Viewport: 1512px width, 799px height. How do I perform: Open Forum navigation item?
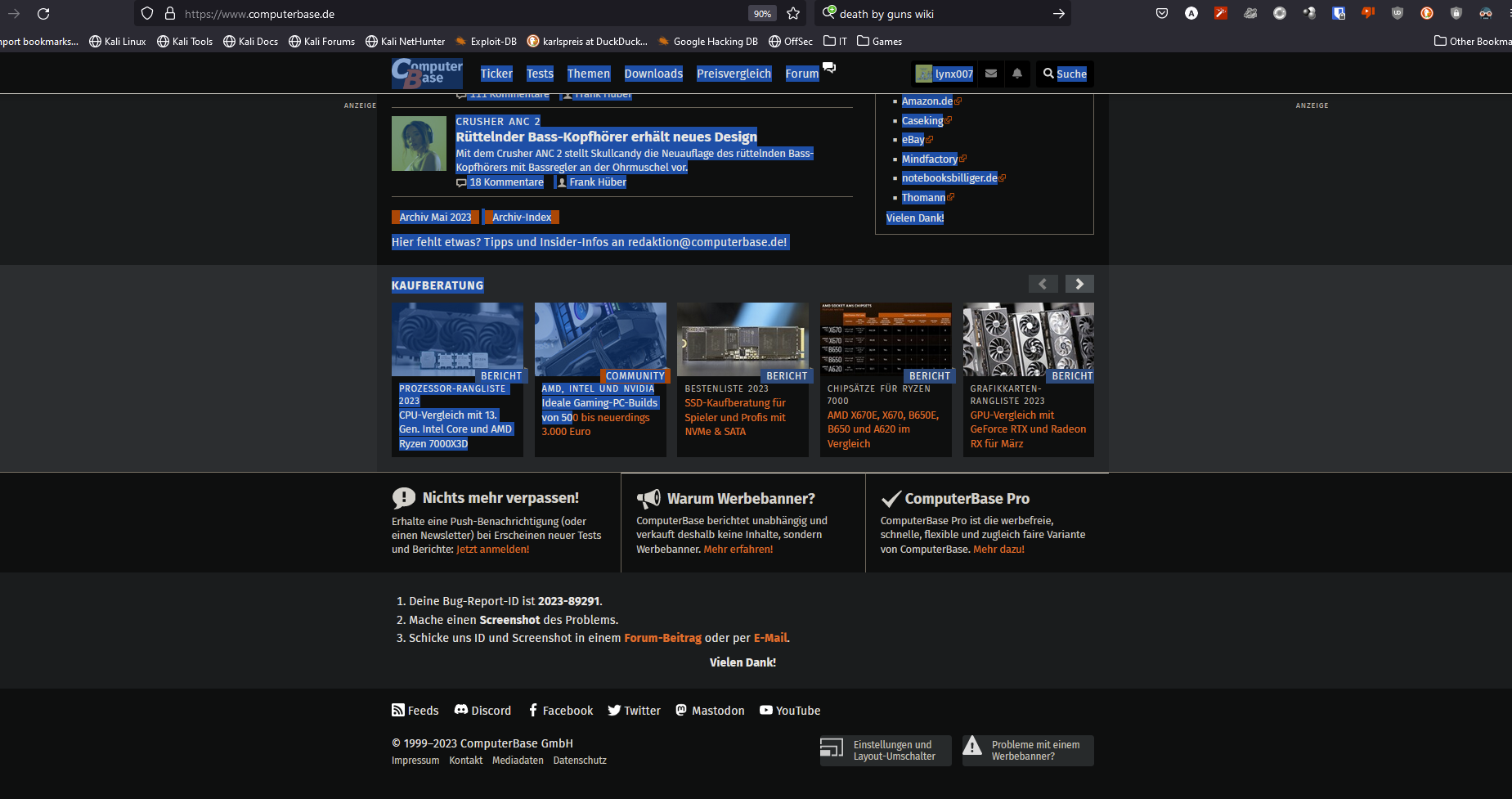click(801, 74)
